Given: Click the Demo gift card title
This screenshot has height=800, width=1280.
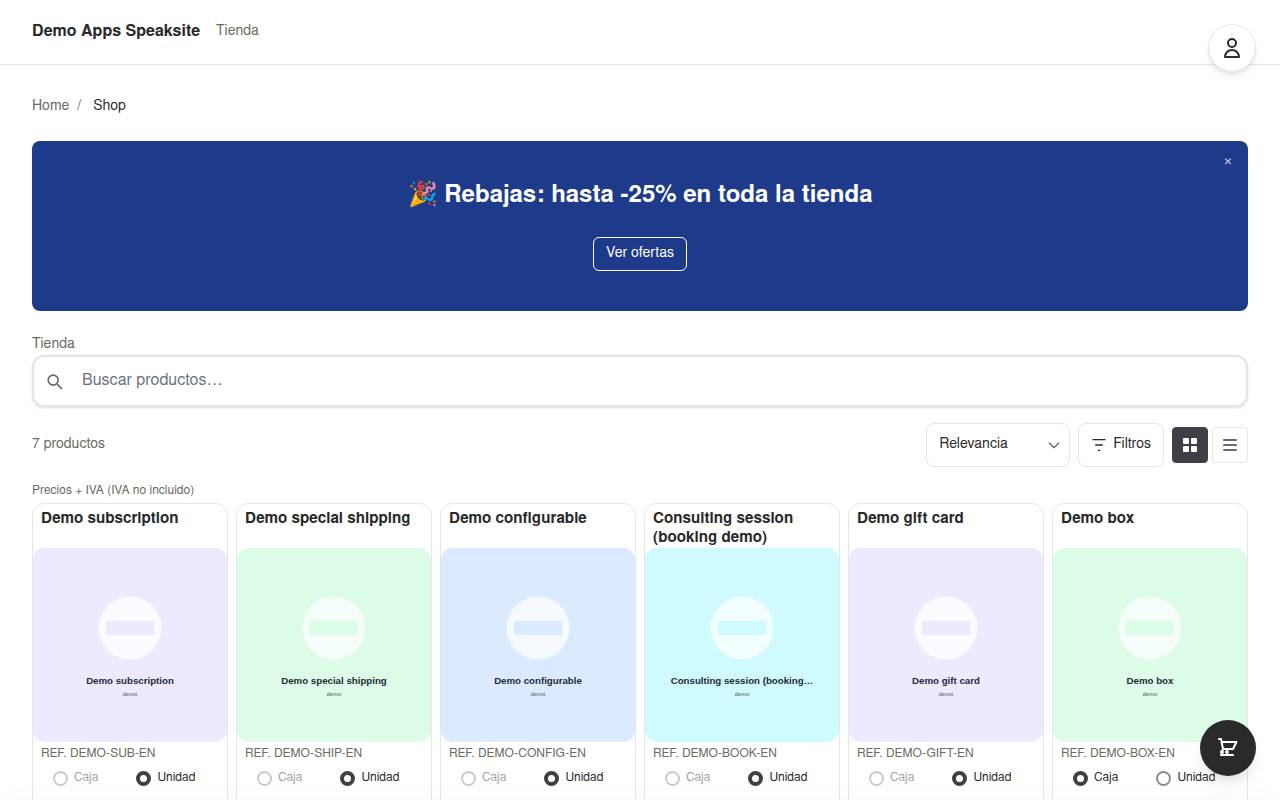Looking at the screenshot, I should pos(910,518).
